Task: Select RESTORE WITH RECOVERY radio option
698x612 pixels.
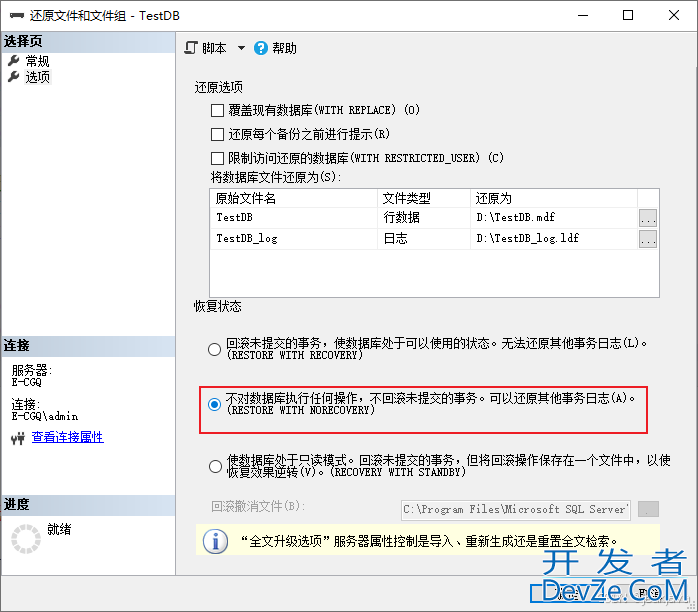Action: tap(215, 349)
